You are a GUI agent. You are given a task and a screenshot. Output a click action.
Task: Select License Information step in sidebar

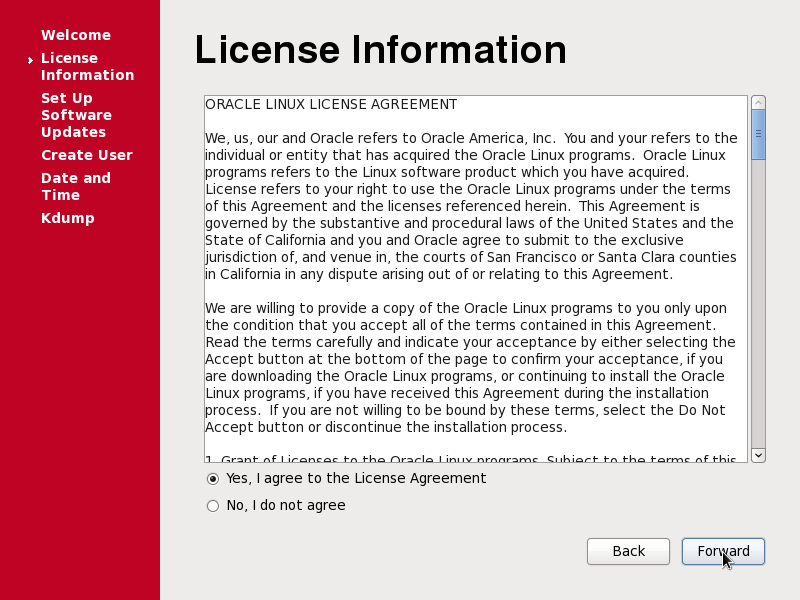point(87,66)
